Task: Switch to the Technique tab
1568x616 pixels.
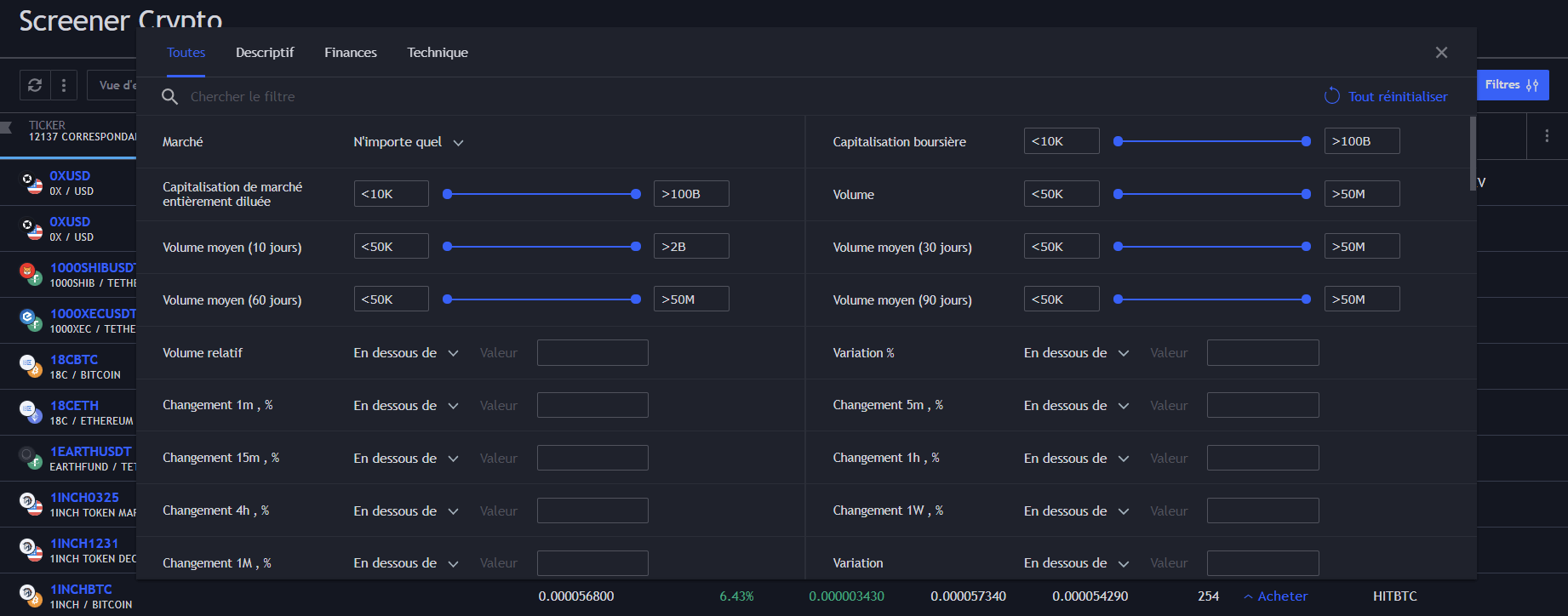Action: (438, 53)
